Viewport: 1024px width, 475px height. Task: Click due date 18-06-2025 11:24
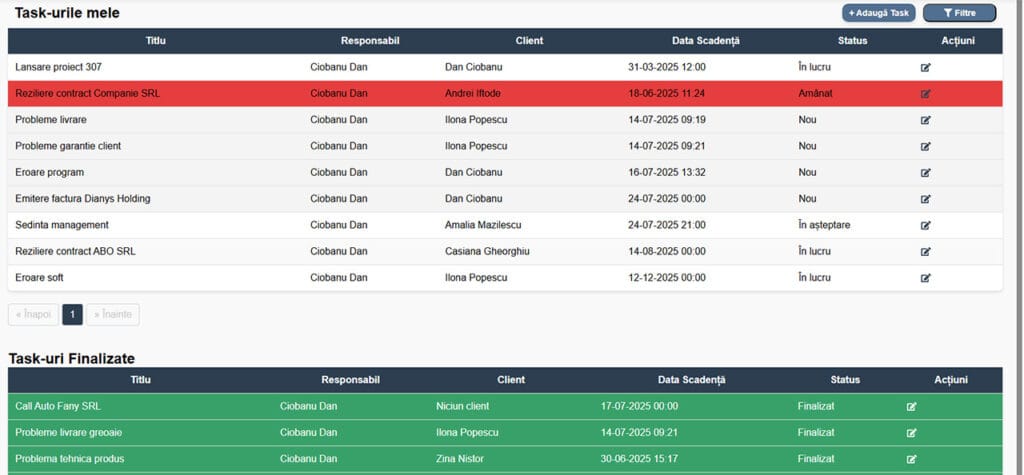tap(667, 93)
